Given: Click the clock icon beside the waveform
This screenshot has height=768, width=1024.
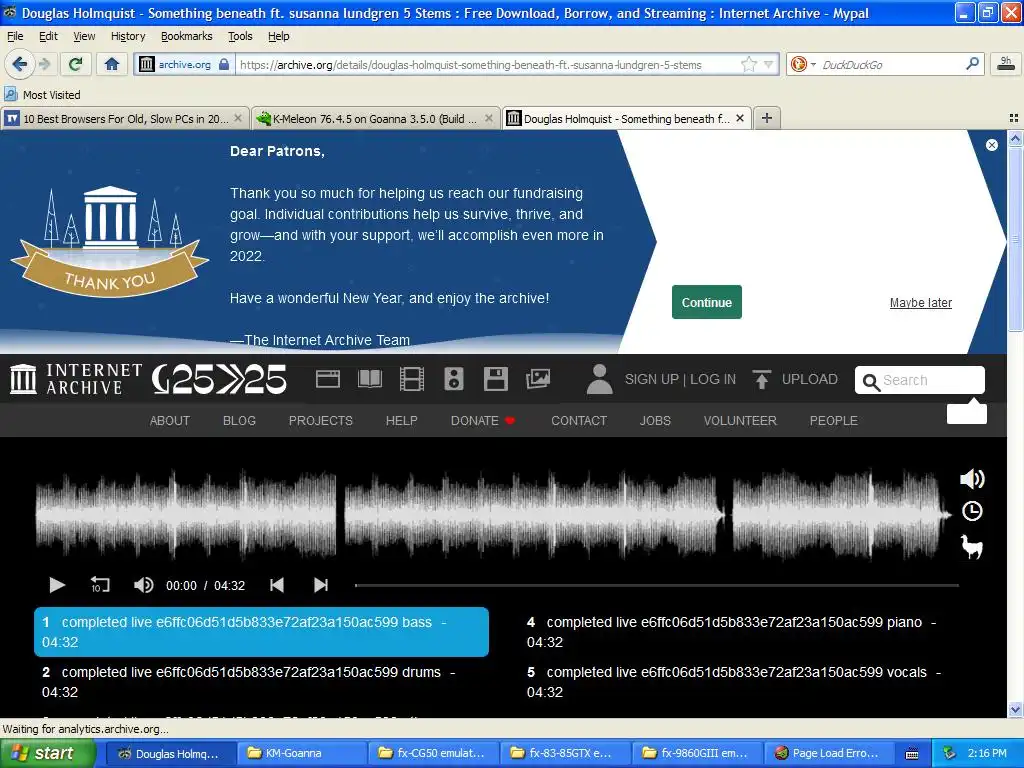Looking at the screenshot, I should pyautogui.click(x=972, y=511).
